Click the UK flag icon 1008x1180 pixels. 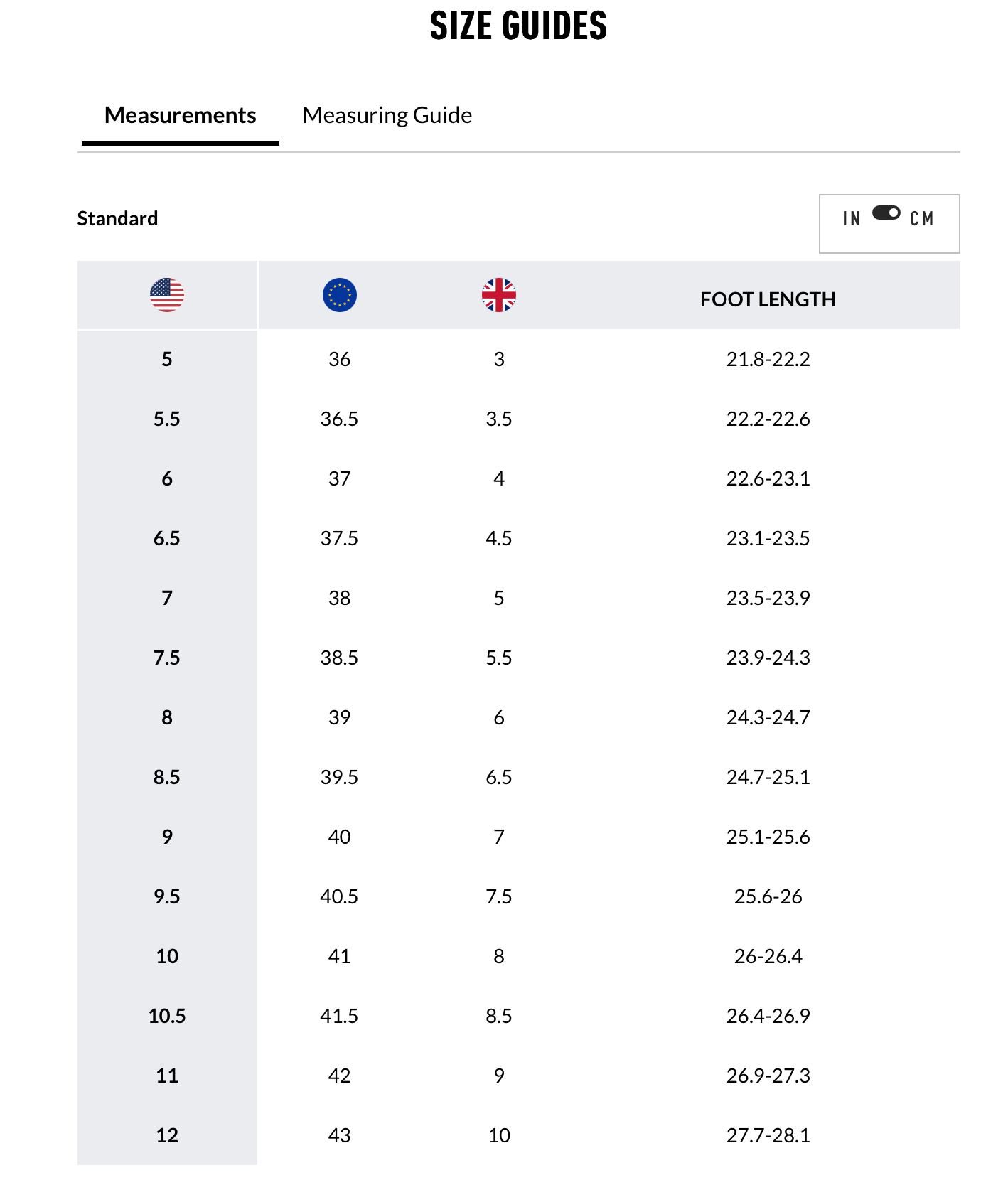click(499, 295)
